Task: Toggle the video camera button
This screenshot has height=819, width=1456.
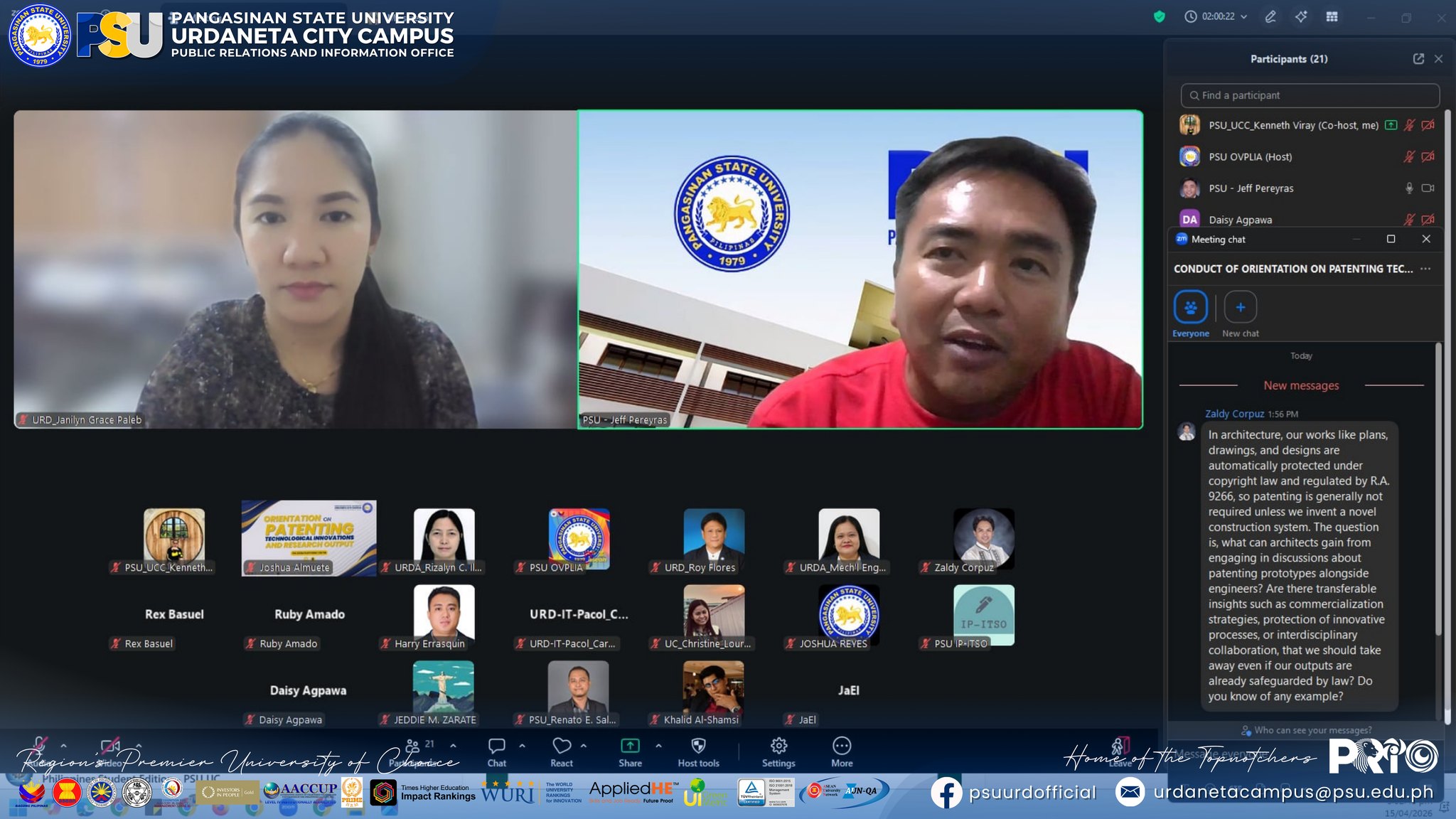Action: point(110,746)
